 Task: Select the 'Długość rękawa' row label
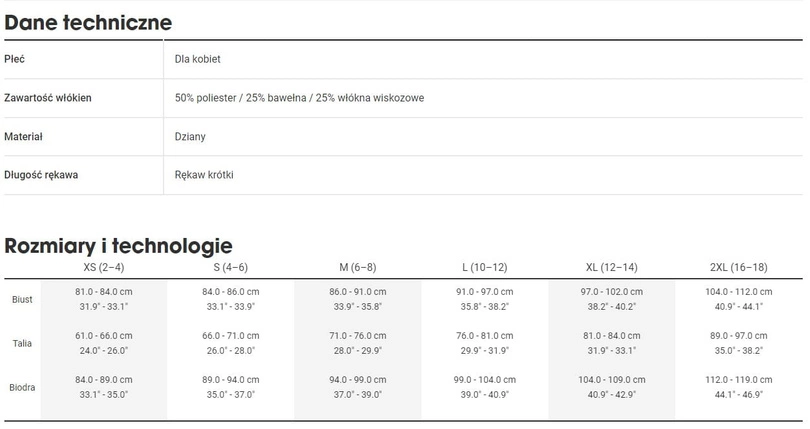click(42, 175)
